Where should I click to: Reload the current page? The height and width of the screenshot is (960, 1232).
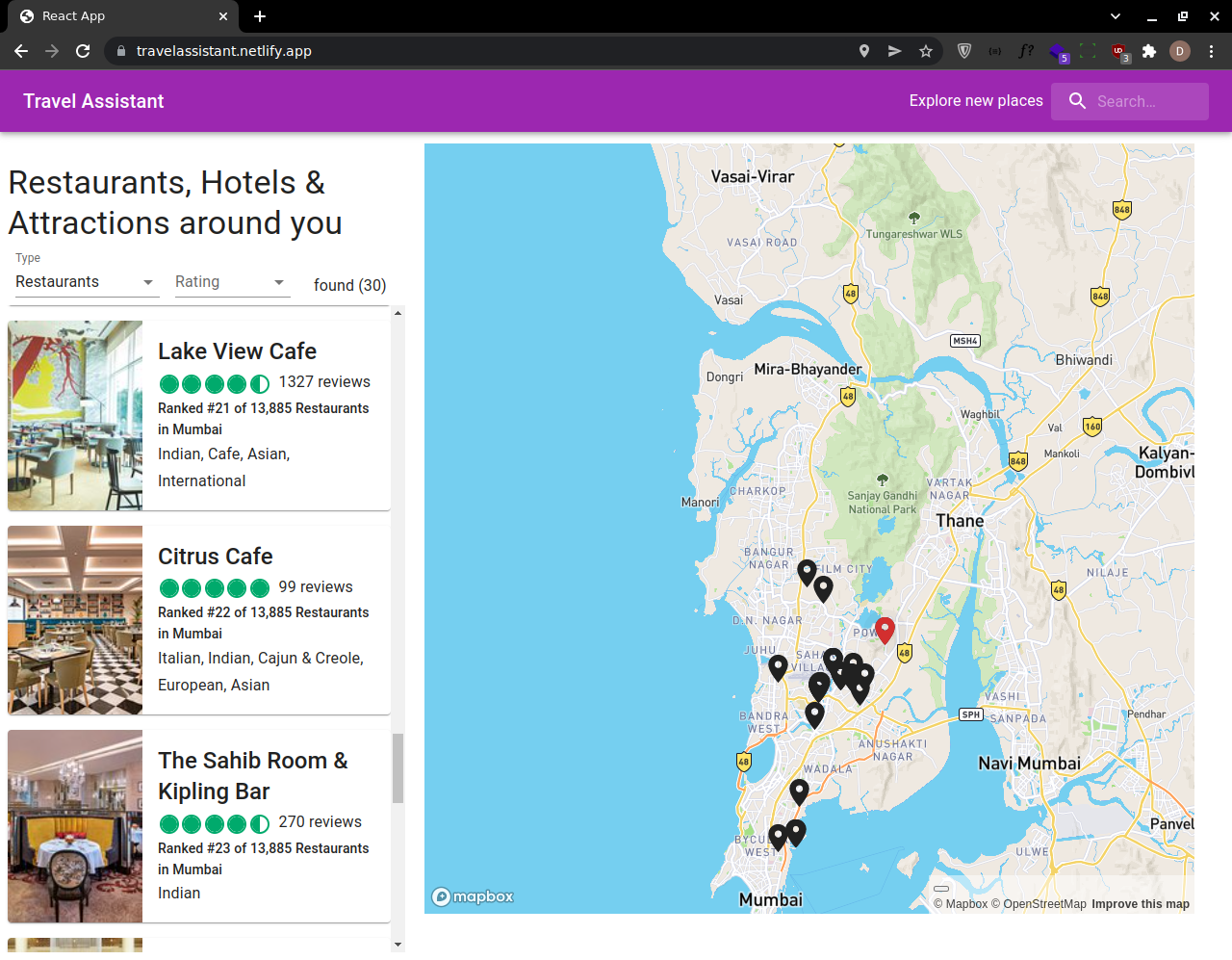click(83, 51)
